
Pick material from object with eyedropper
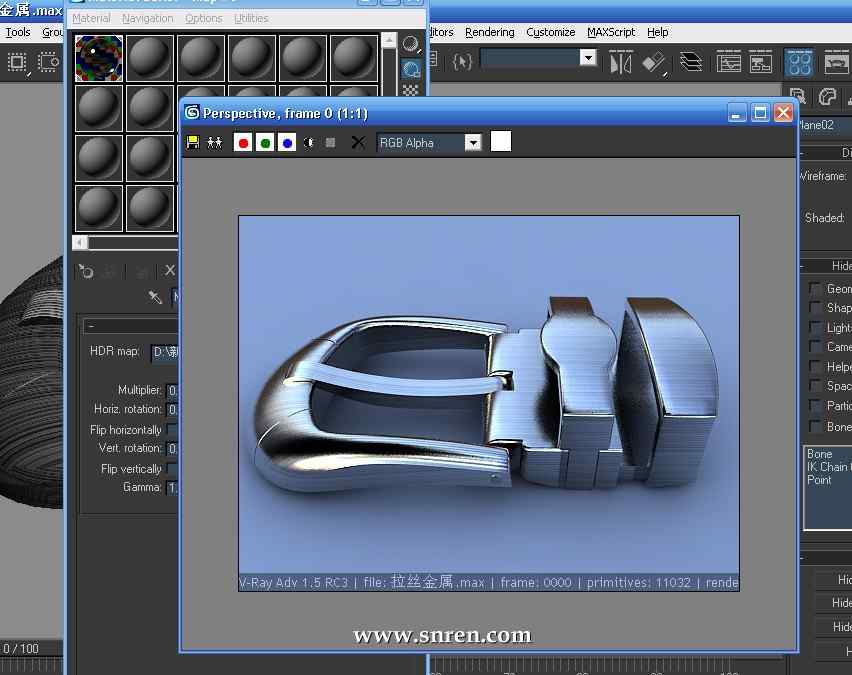point(155,297)
